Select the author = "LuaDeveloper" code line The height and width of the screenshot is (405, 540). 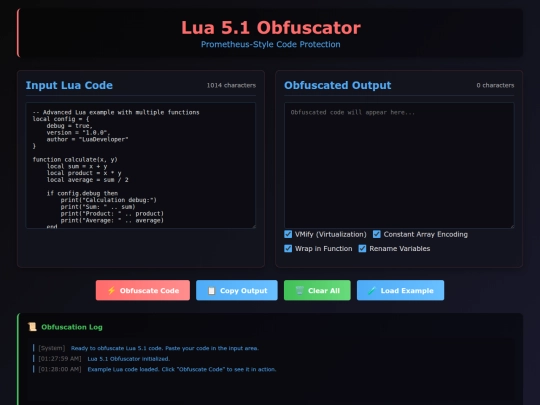[x=87, y=139]
